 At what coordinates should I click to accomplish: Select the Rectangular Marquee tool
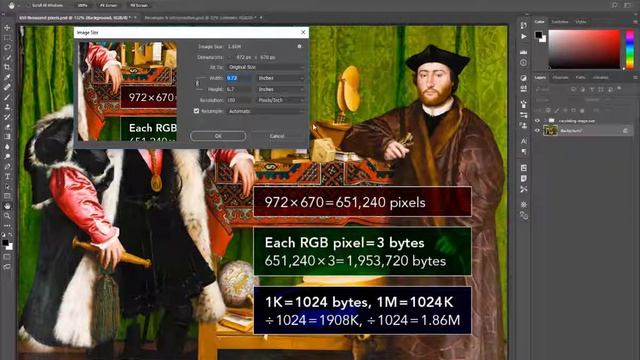point(7,38)
